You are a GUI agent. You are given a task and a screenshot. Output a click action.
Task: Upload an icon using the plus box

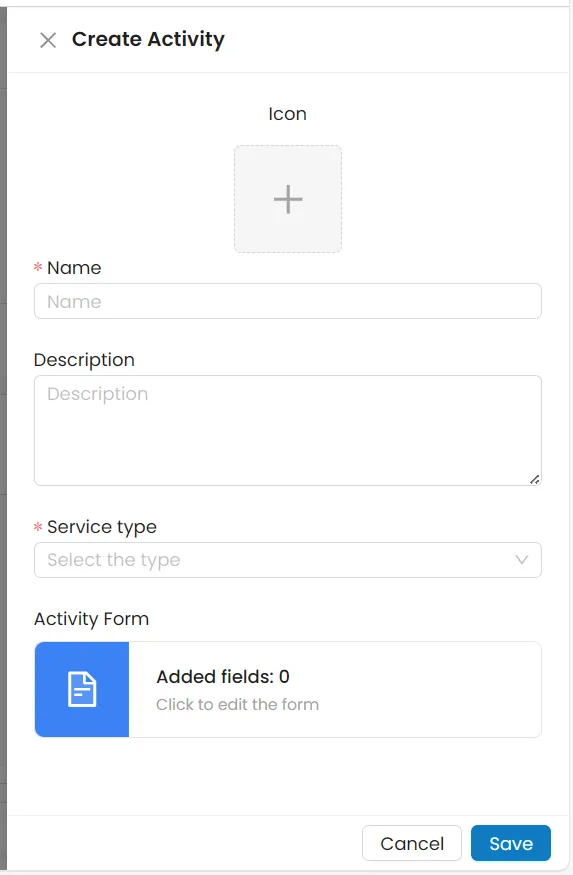(x=288, y=199)
